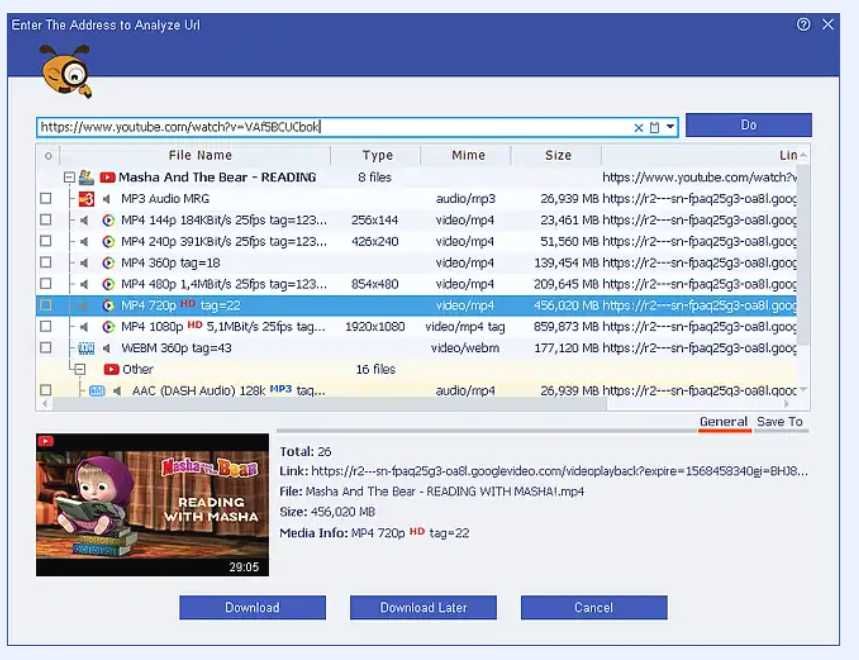
Task: Click the WEBM file icon in WEBM 360p row
Action: [x=87, y=348]
